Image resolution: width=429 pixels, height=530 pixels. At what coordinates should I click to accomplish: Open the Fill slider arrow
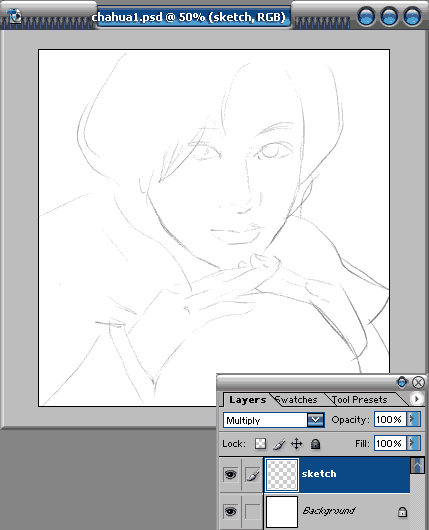tap(413, 443)
